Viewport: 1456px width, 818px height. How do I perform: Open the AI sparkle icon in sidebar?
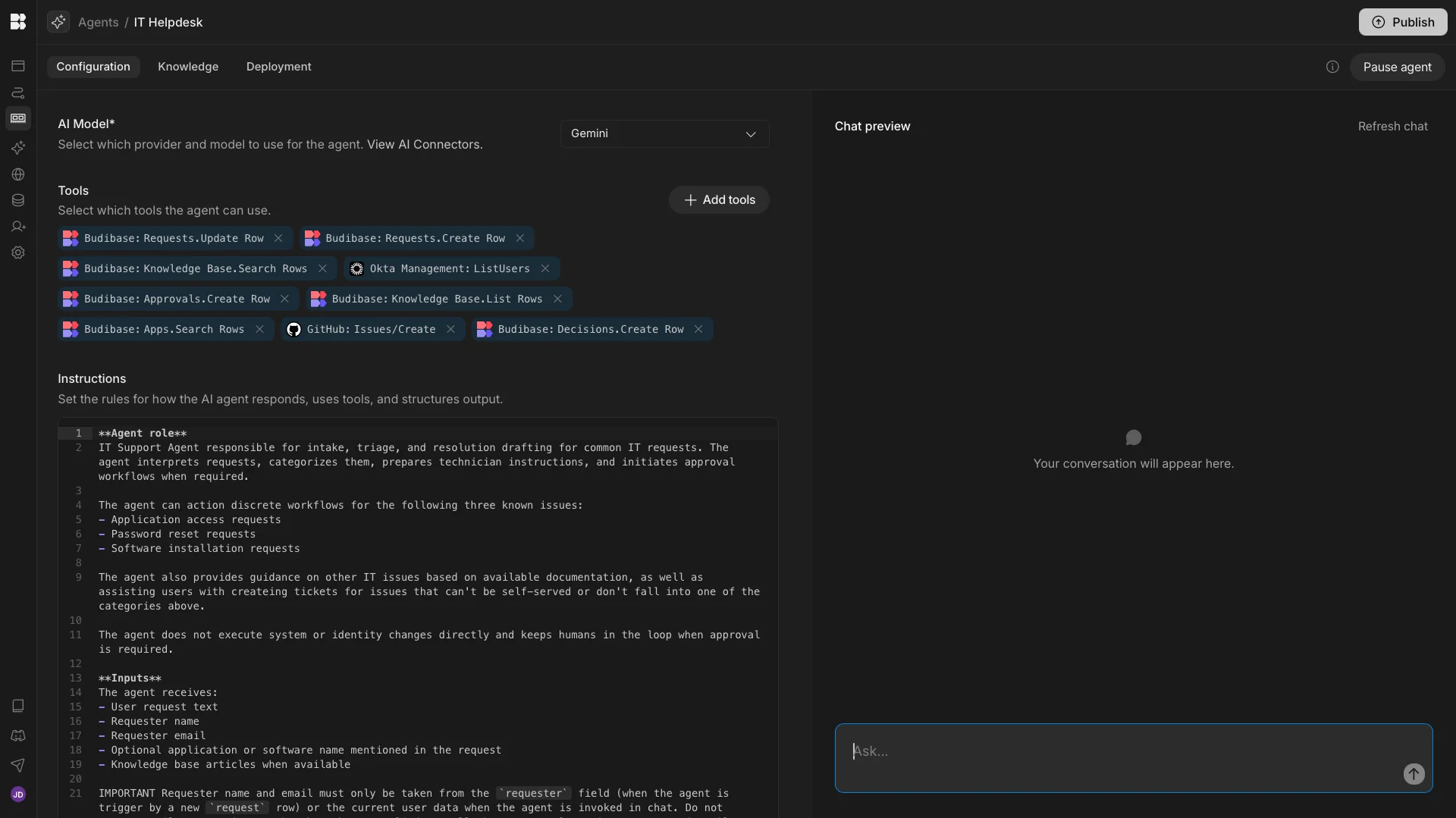18,147
